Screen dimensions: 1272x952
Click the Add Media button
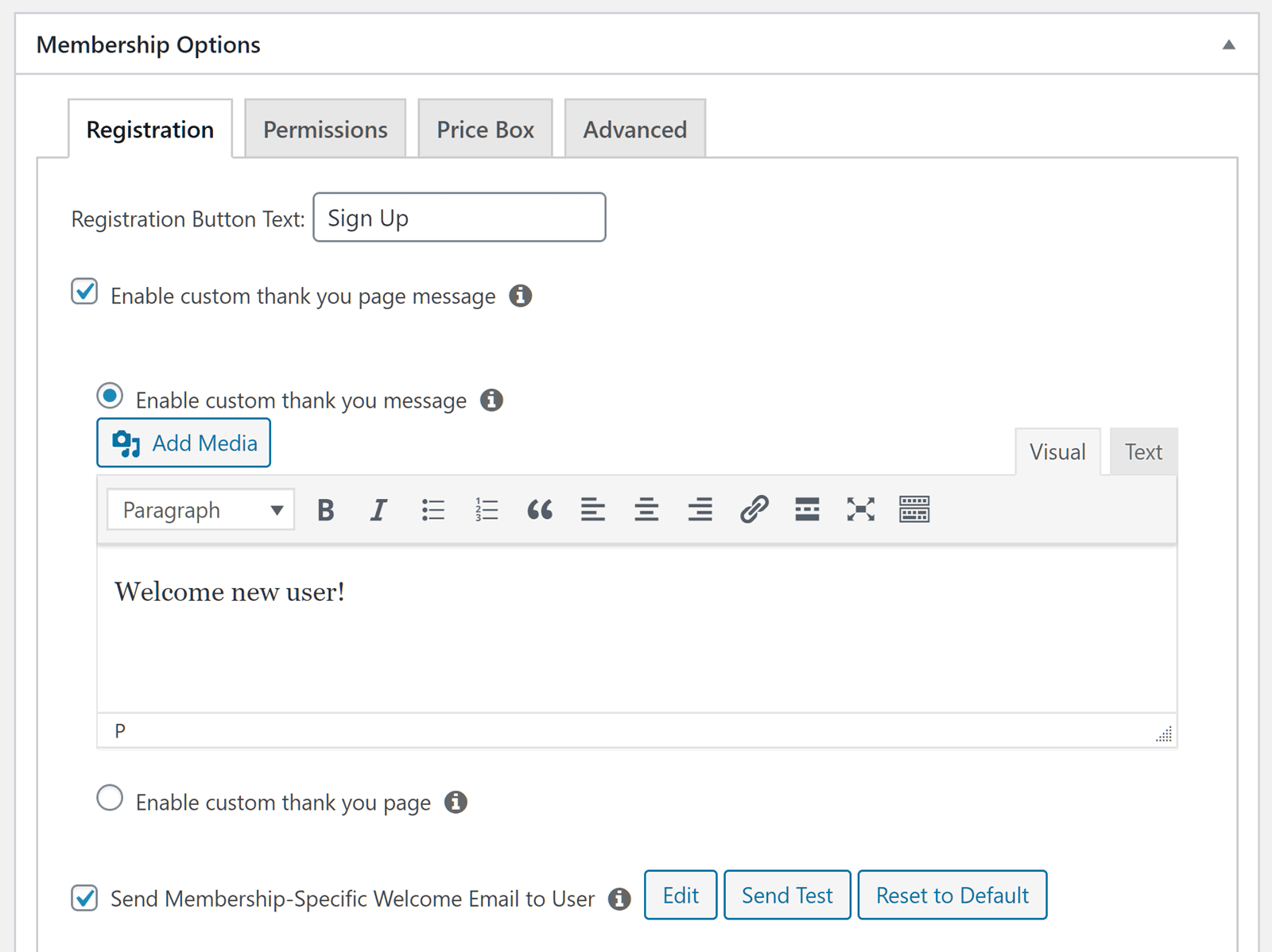pos(184,443)
